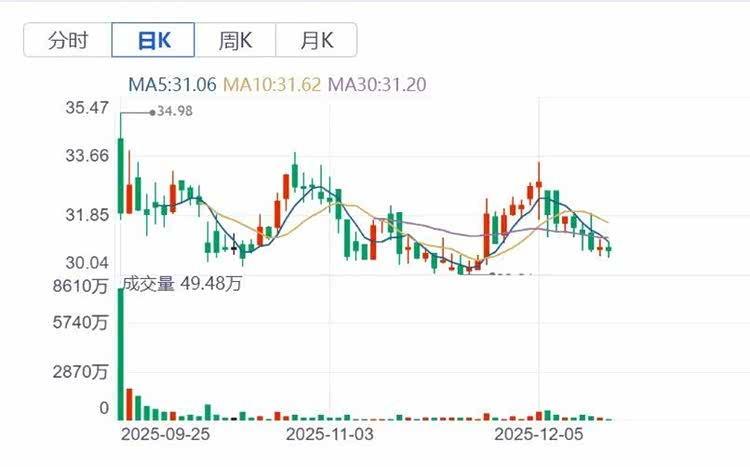Click the 33.66 price axis label

87,156
